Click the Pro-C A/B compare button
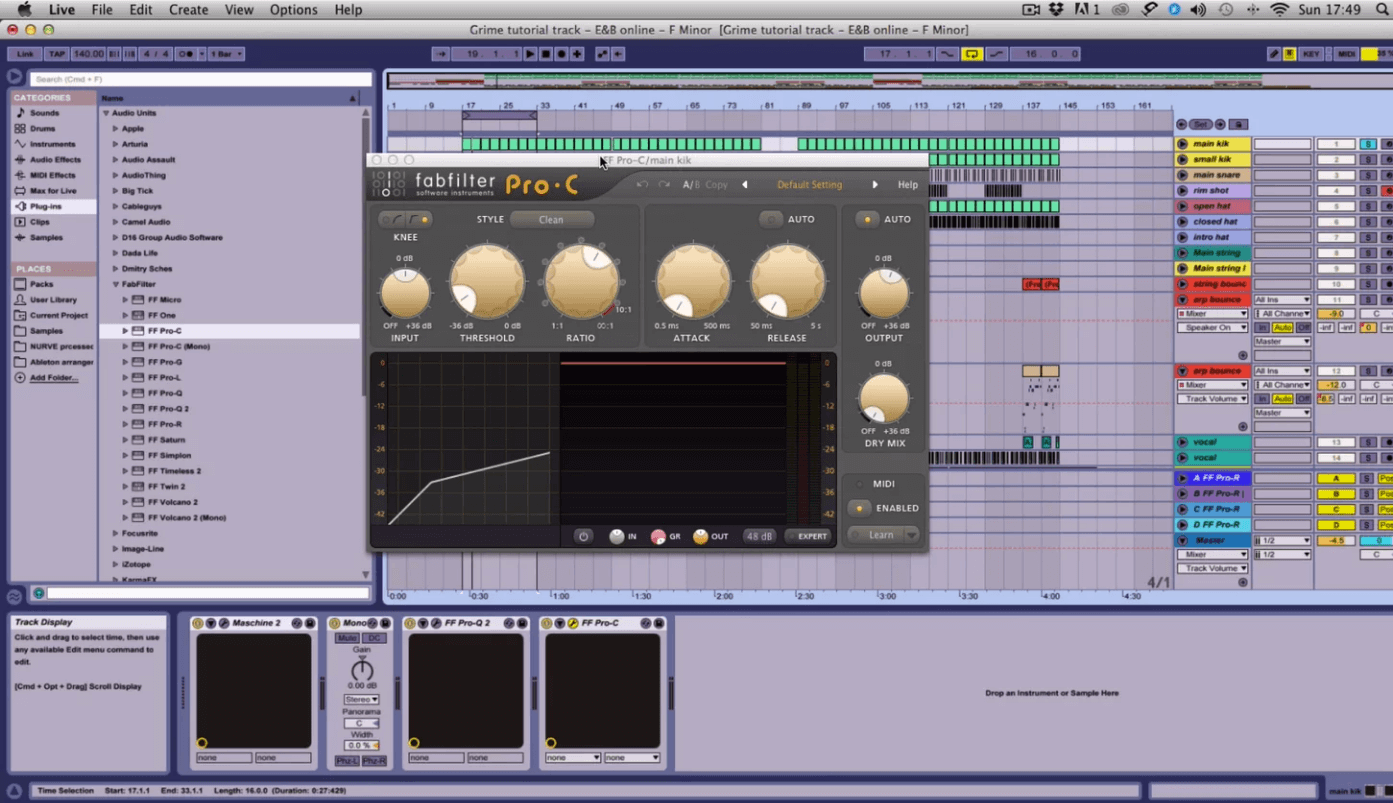Viewport: 1393px width, 803px height. coord(691,185)
